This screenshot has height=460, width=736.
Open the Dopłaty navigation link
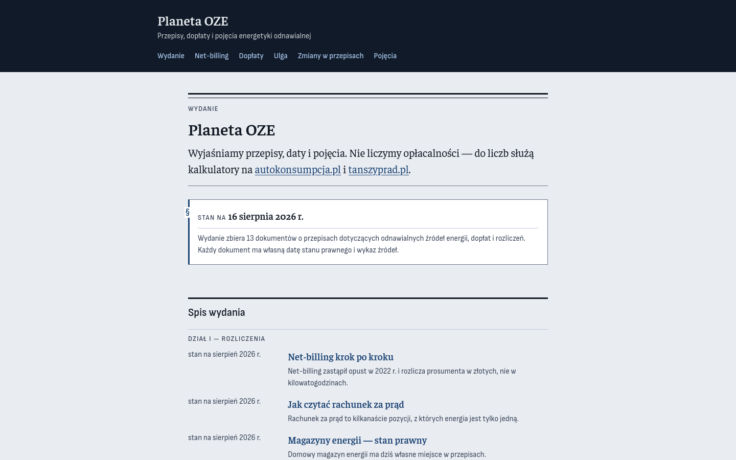click(x=251, y=56)
